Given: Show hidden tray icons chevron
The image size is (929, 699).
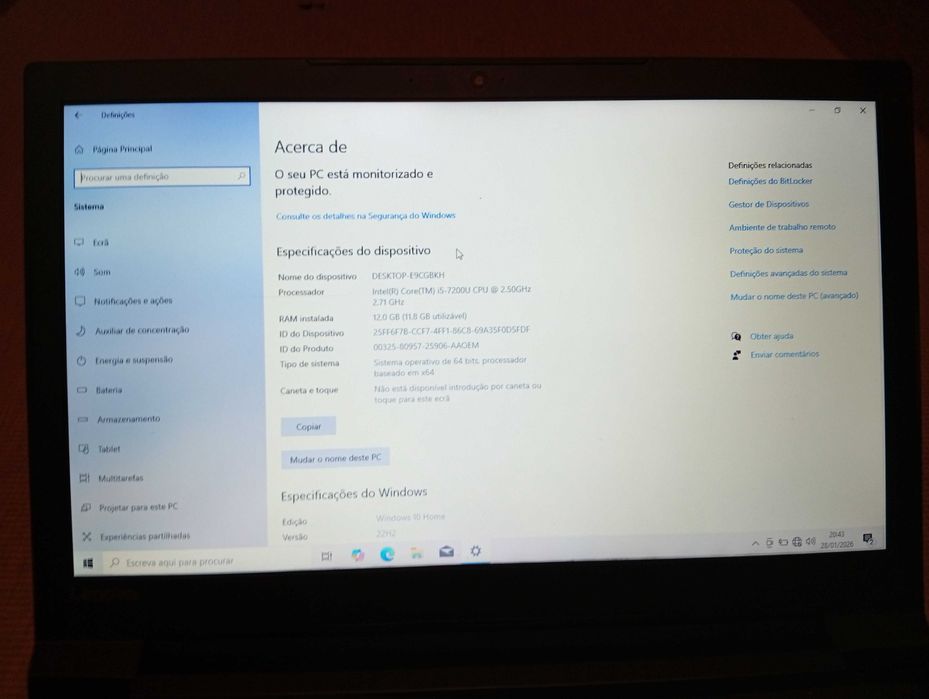Looking at the screenshot, I should tap(755, 543).
